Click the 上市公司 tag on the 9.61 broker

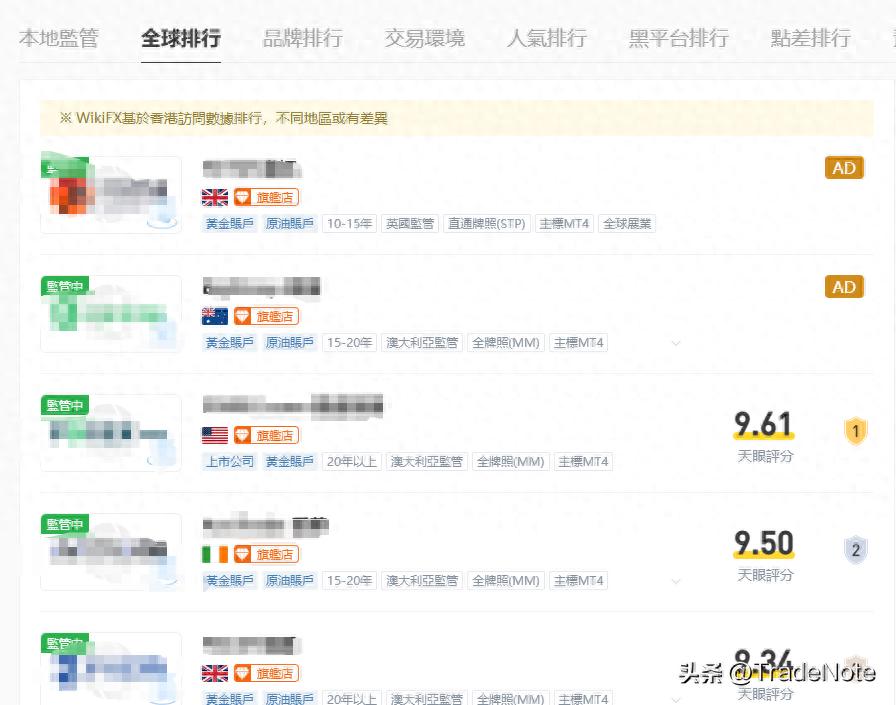(231, 461)
